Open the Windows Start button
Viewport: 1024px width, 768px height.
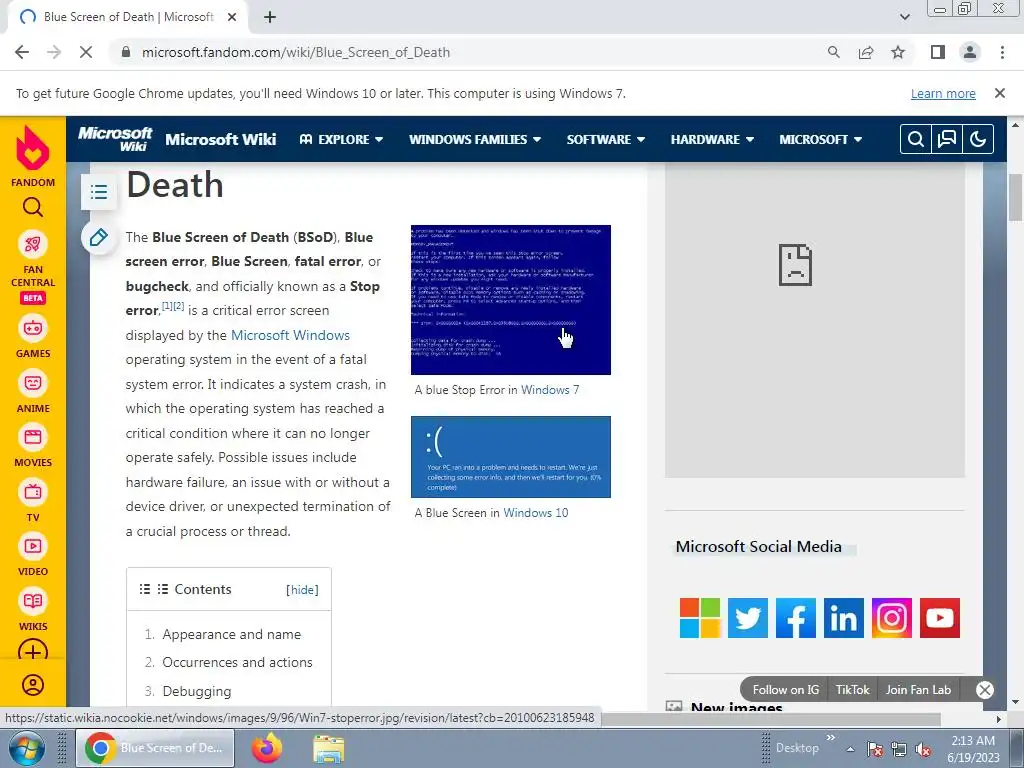coord(26,748)
